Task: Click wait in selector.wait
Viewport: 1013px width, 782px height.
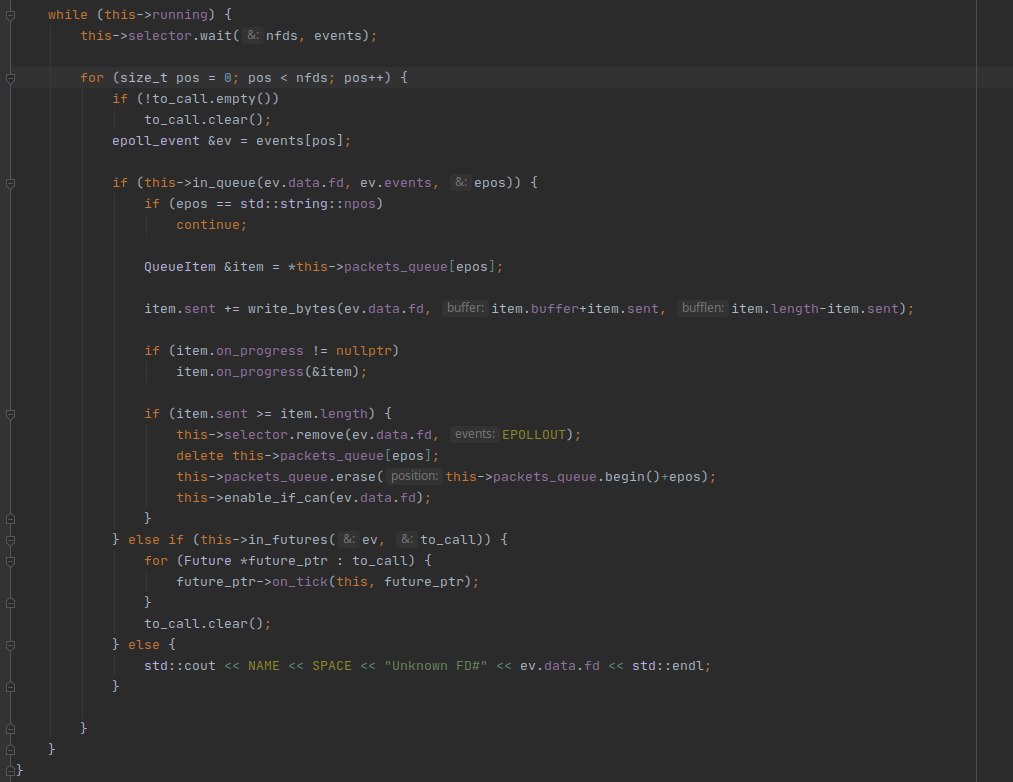Action: click(x=215, y=36)
